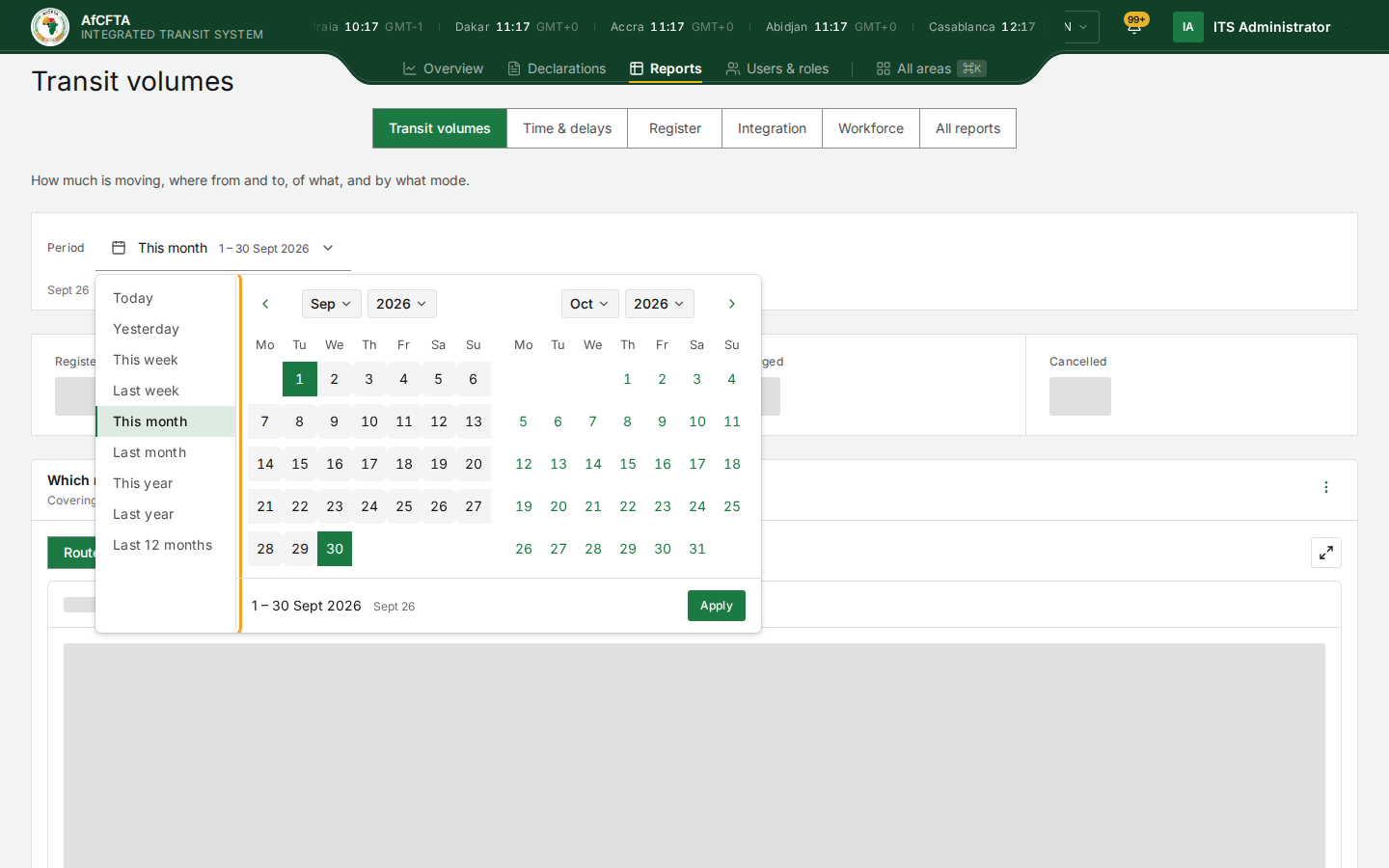Open the year dropdown beside Oct
Screen dimensions: 1389x868
(x=659, y=304)
